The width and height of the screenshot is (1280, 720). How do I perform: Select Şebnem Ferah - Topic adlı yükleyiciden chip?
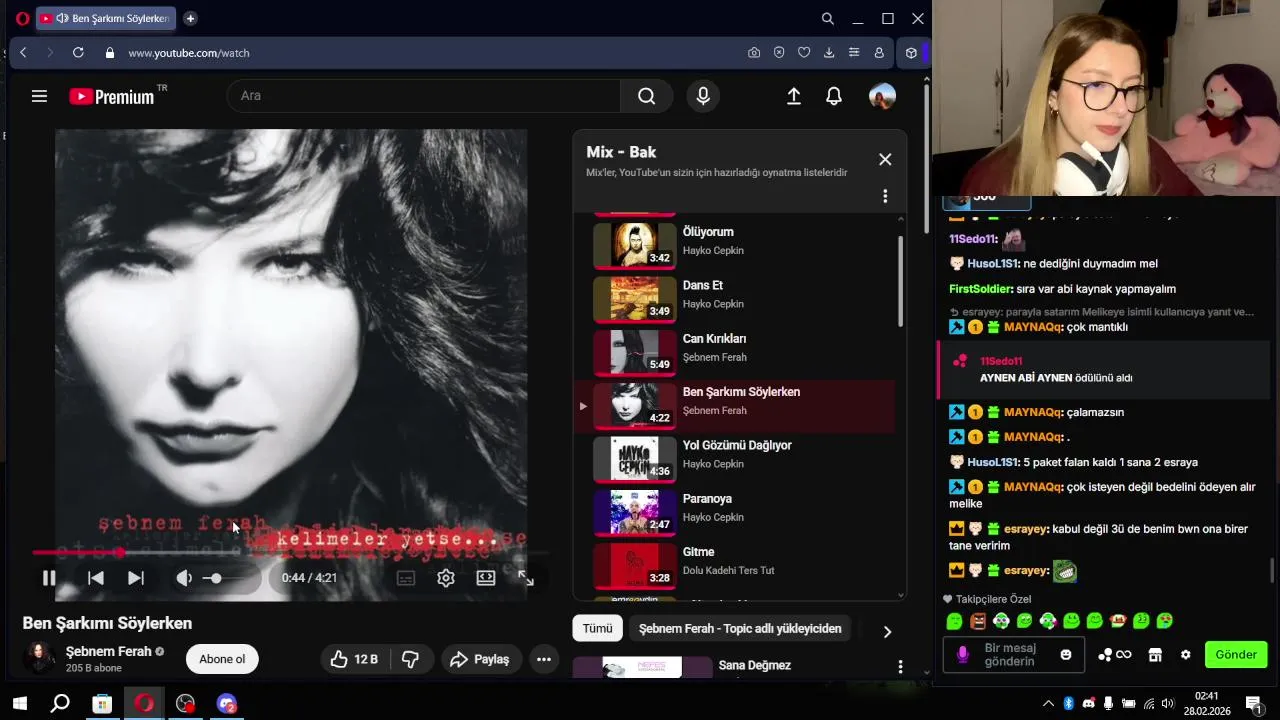point(740,628)
